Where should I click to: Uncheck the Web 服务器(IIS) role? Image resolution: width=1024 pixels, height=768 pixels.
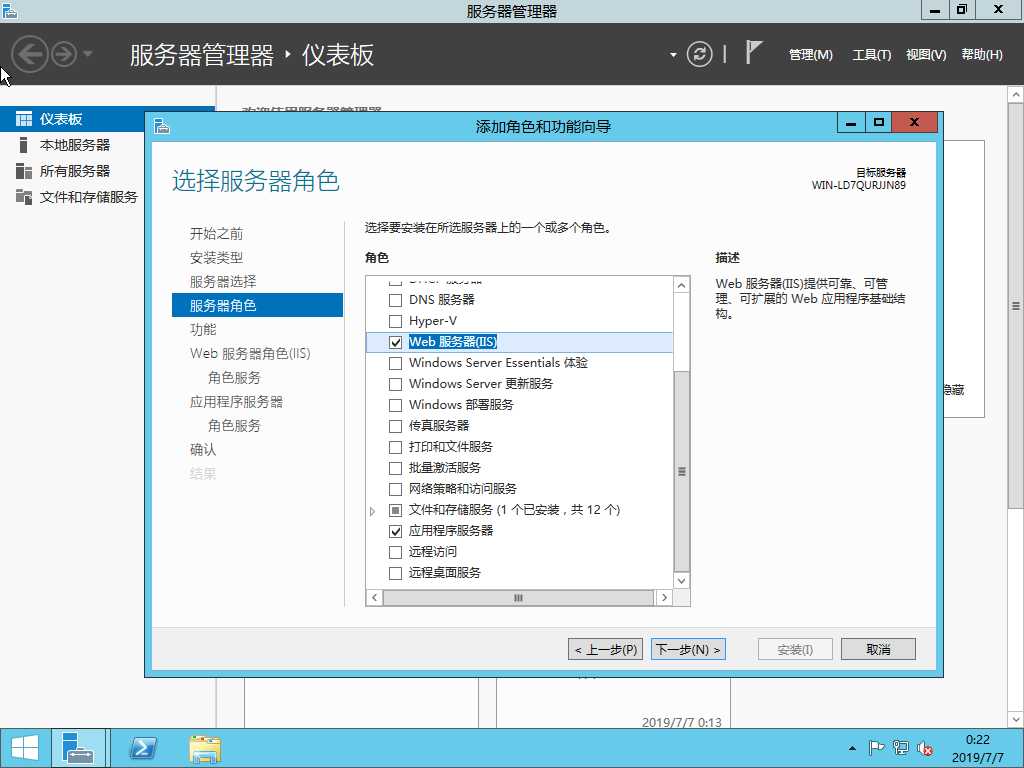pos(395,342)
